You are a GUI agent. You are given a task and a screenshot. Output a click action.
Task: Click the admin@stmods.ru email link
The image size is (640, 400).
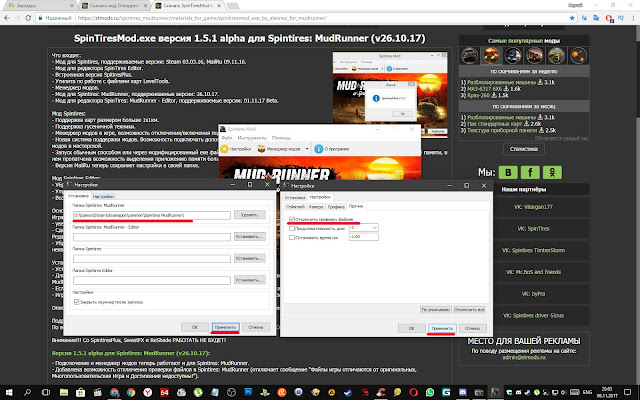pos(524,357)
